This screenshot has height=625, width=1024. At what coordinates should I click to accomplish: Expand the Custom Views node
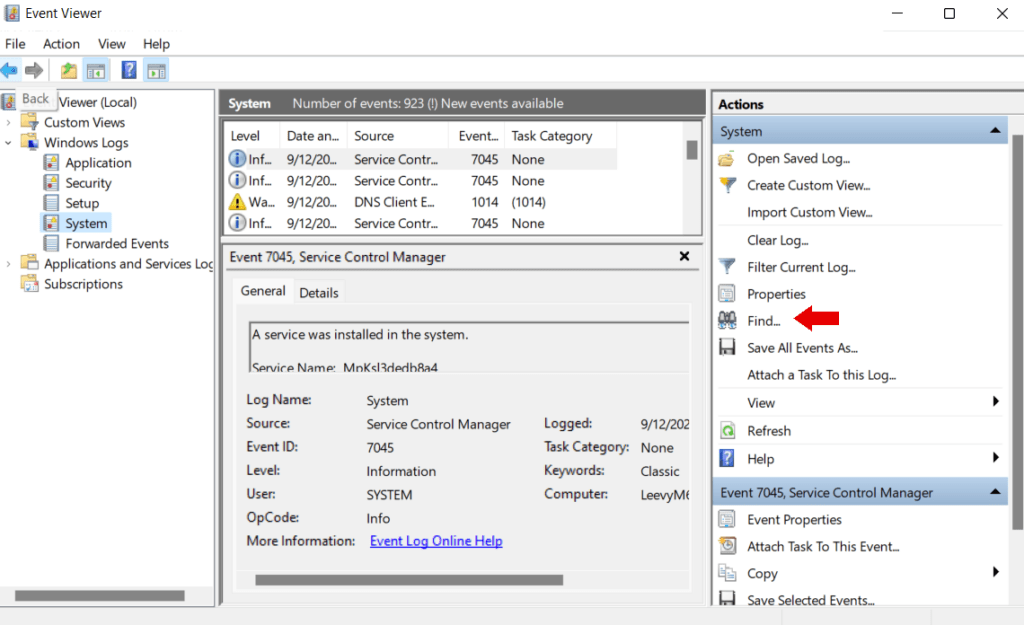[9, 121]
